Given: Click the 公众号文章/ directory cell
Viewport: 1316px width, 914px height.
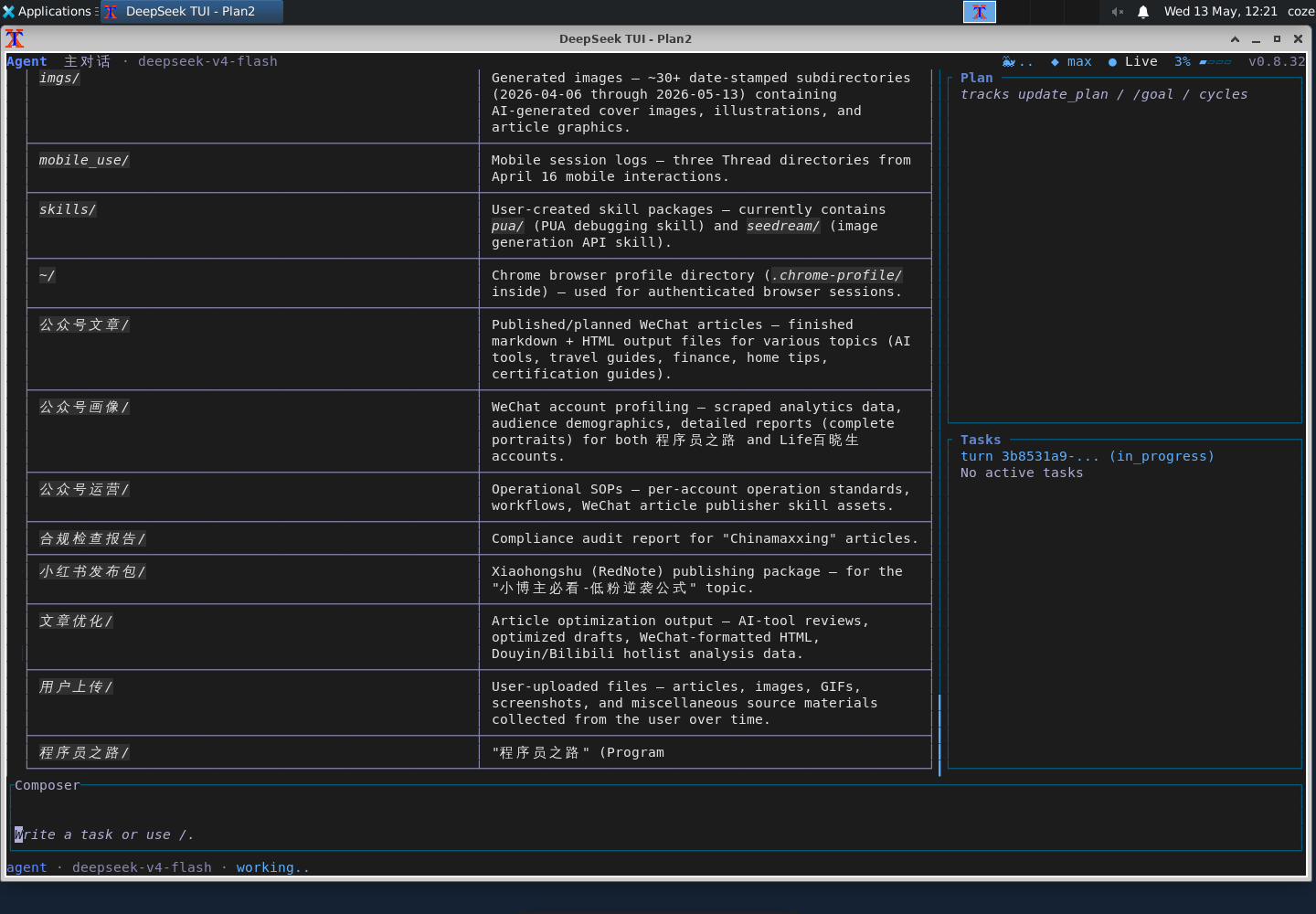Looking at the screenshot, I should [253, 349].
